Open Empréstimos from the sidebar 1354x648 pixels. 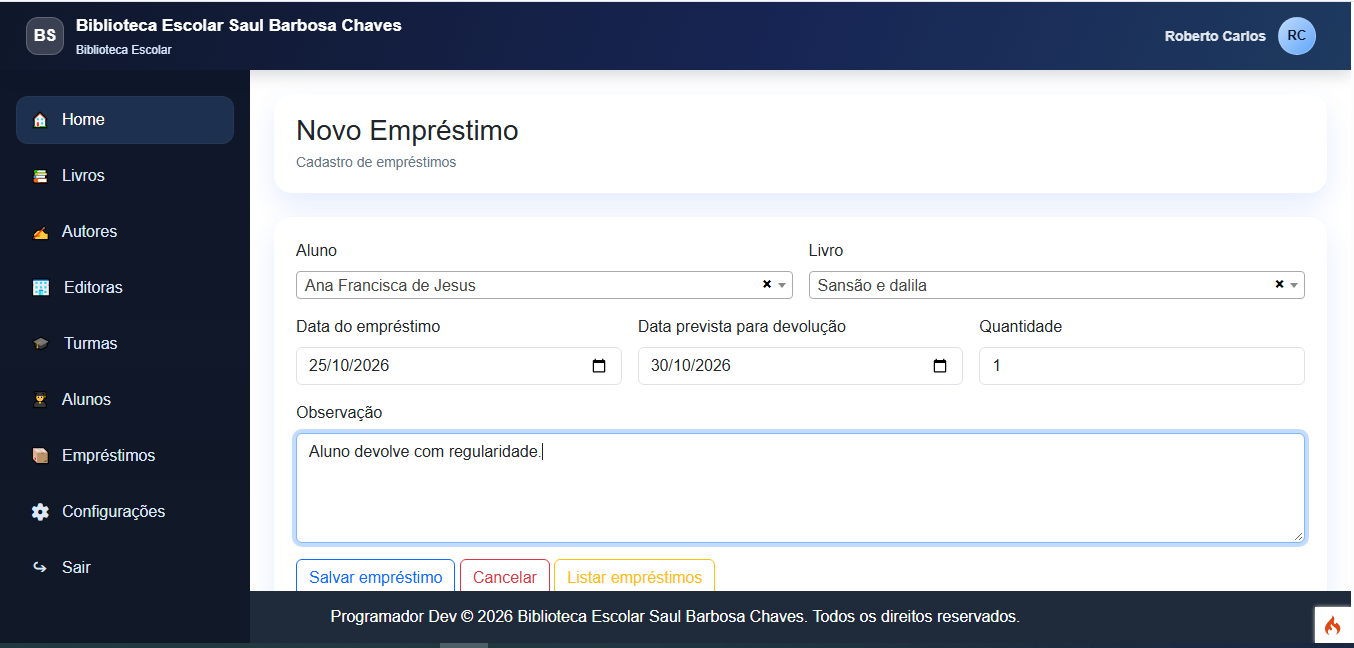[x=125, y=456]
